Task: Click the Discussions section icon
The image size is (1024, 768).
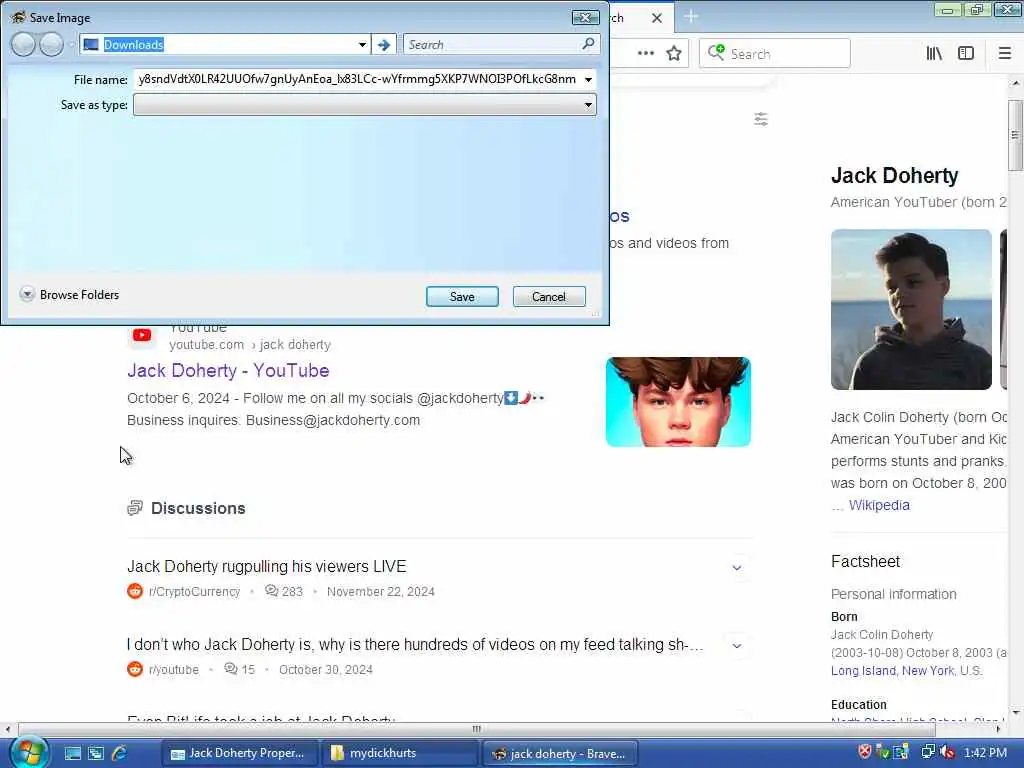Action: pos(135,508)
